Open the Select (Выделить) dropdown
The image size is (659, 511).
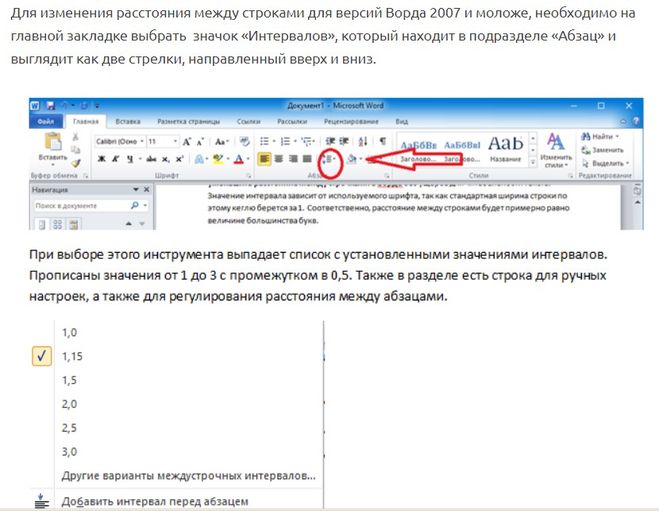tap(605, 163)
